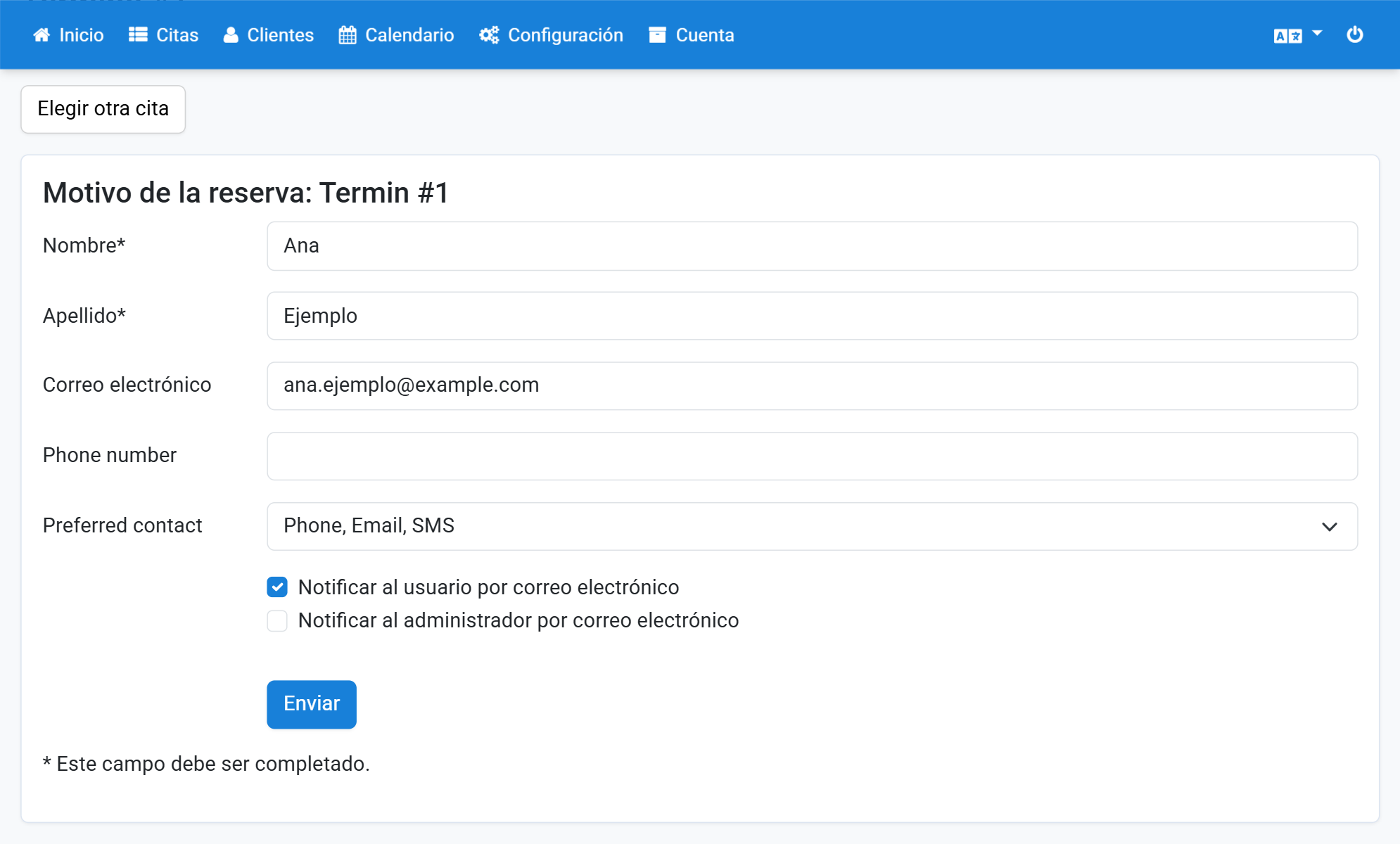Open the Preferred contact dropdown
The height and width of the screenshot is (844, 1400).
[812, 526]
